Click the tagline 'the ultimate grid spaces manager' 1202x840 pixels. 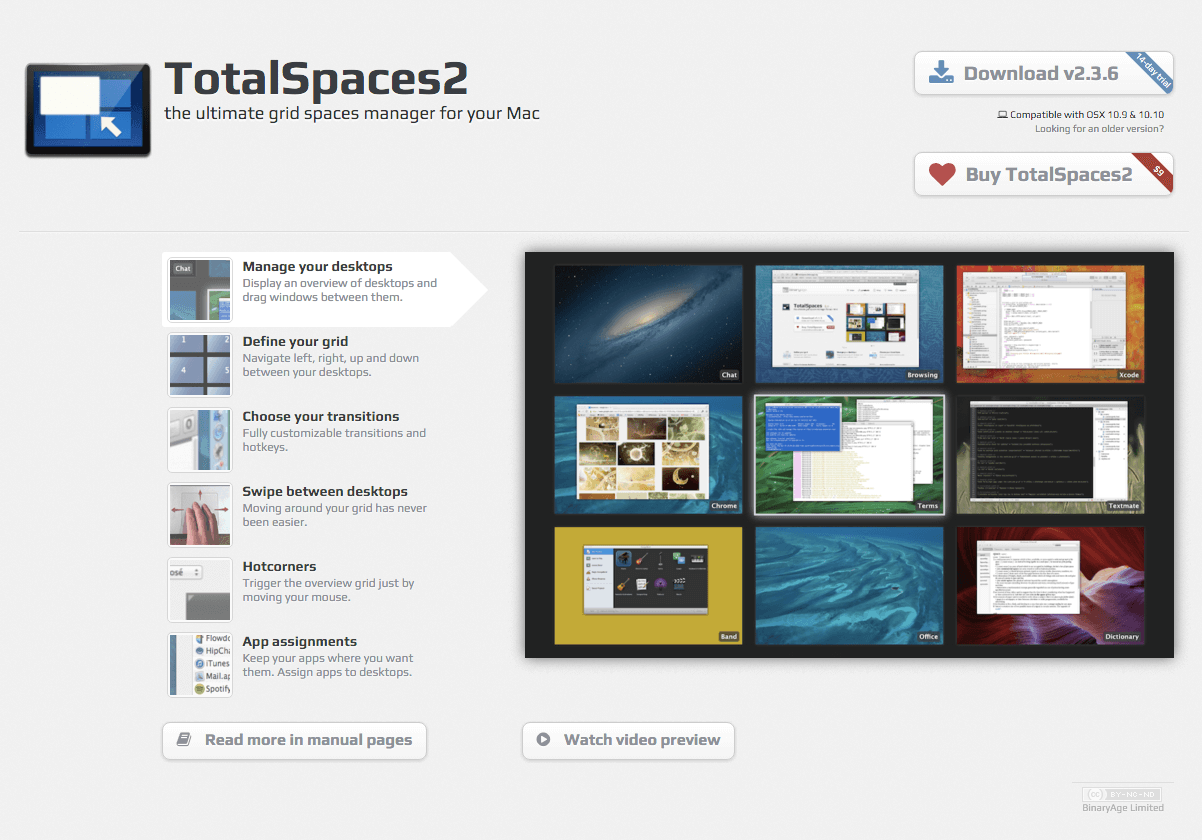(352, 114)
